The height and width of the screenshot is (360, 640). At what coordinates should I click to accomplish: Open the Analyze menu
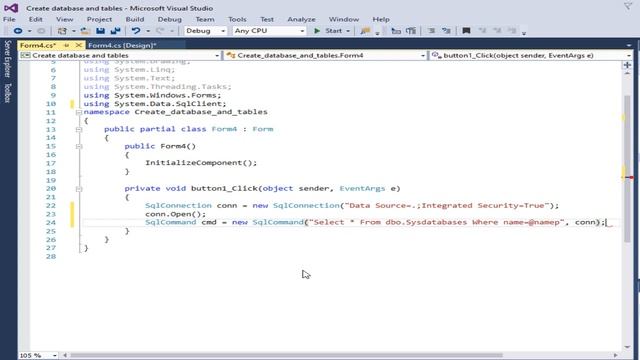click(301, 19)
